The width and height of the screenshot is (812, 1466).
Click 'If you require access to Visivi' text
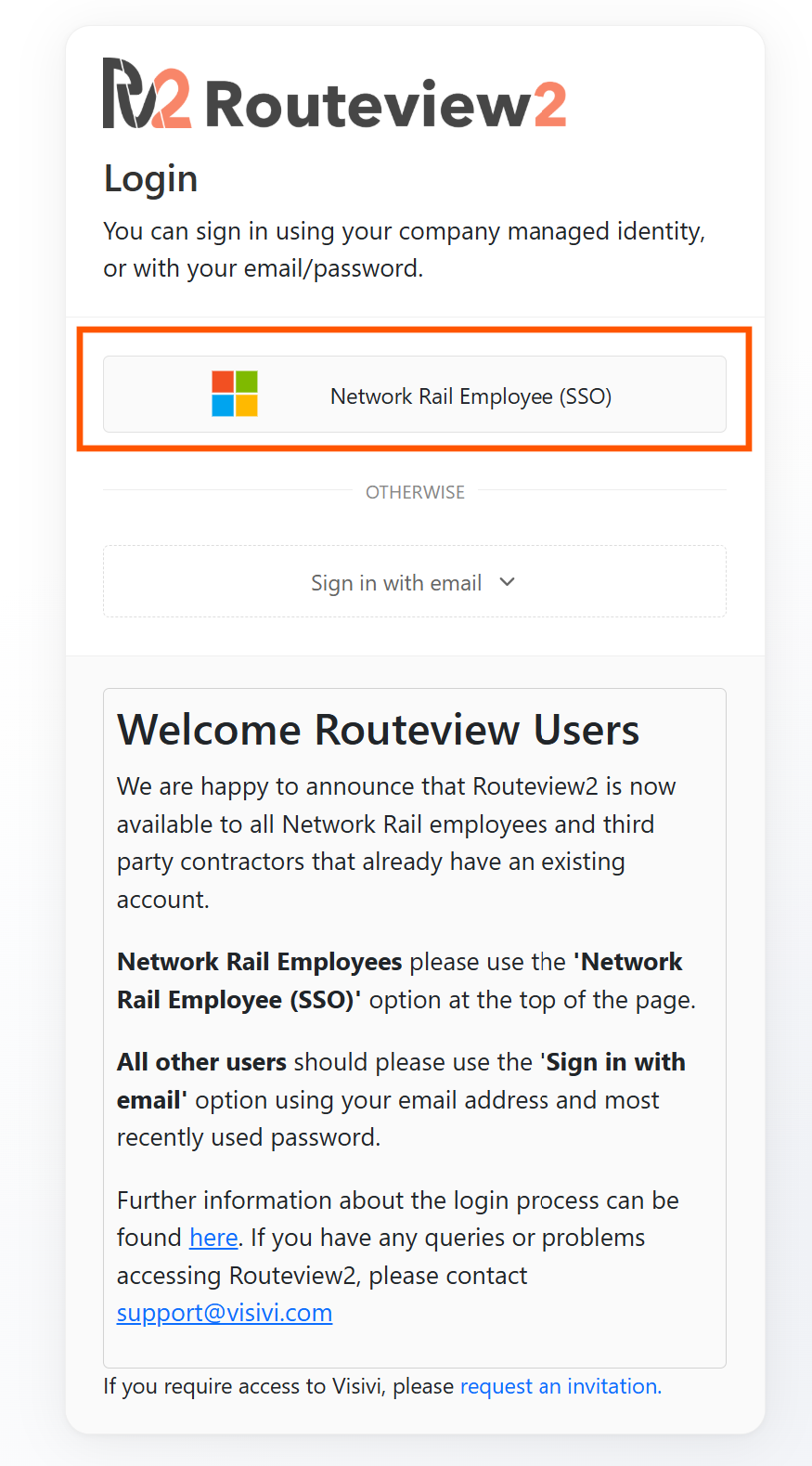(x=278, y=1386)
